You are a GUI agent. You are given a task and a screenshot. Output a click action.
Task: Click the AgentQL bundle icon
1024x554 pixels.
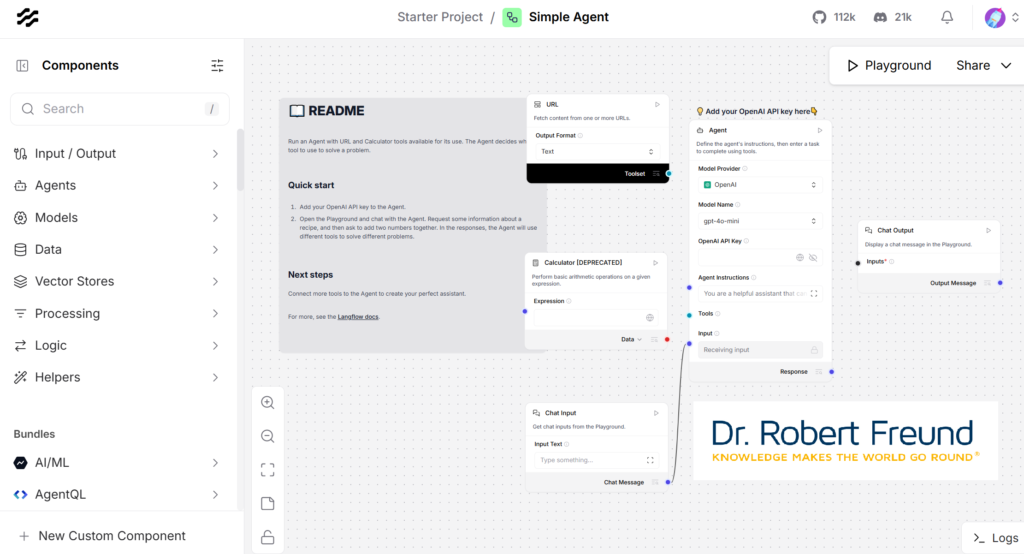pyautogui.click(x=20, y=495)
